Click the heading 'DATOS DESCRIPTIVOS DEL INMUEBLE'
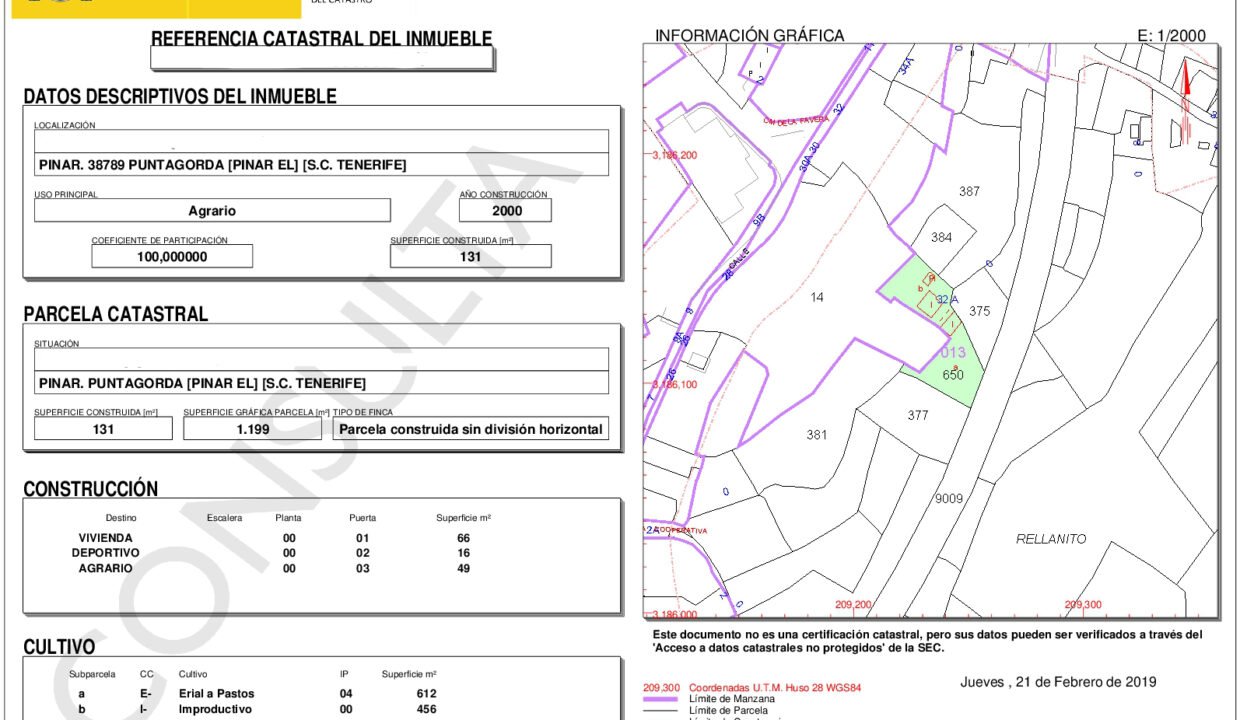Image resolution: width=1240 pixels, height=720 pixels. tap(180, 96)
